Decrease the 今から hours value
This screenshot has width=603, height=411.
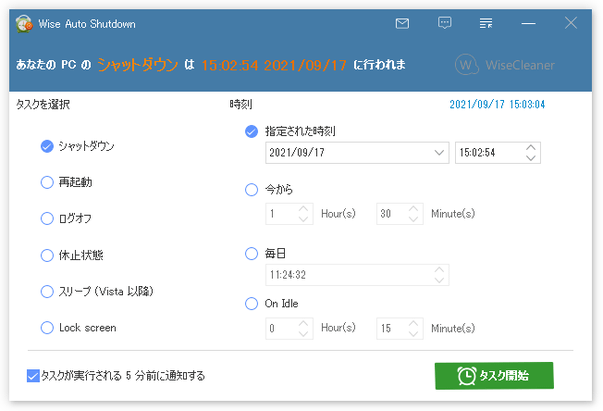pyautogui.click(x=303, y=219)
